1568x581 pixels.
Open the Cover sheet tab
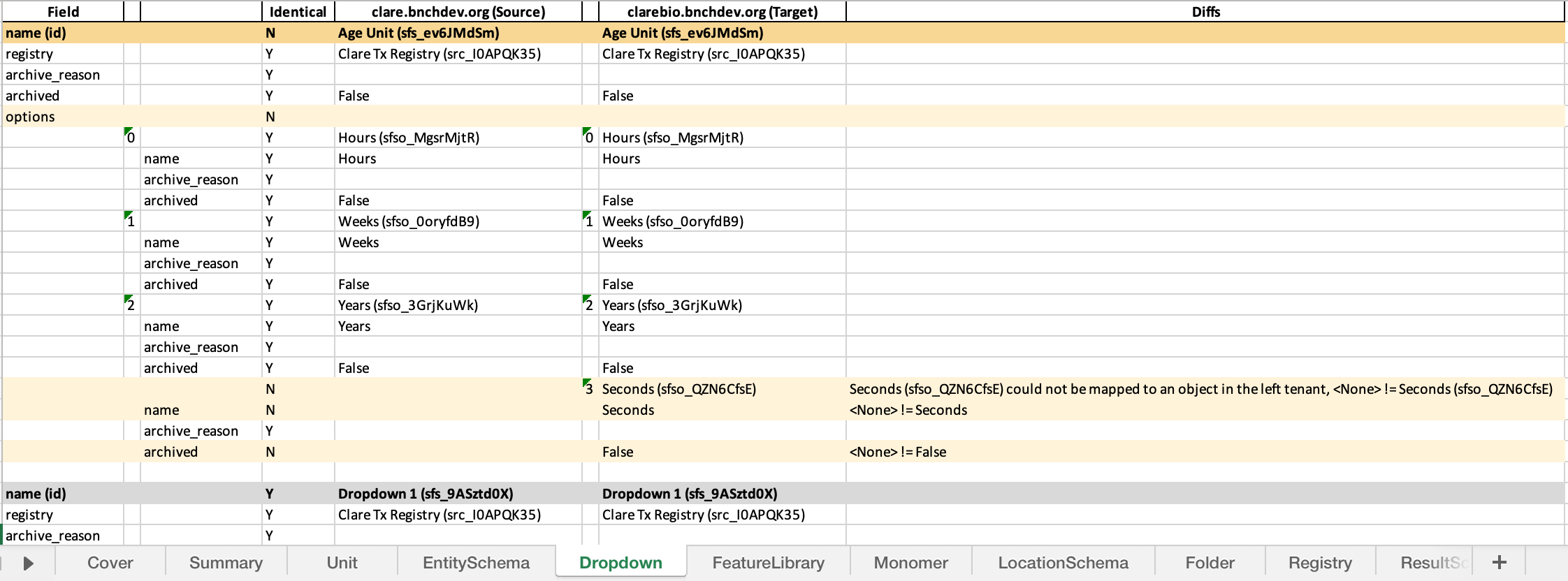[110, 563]
